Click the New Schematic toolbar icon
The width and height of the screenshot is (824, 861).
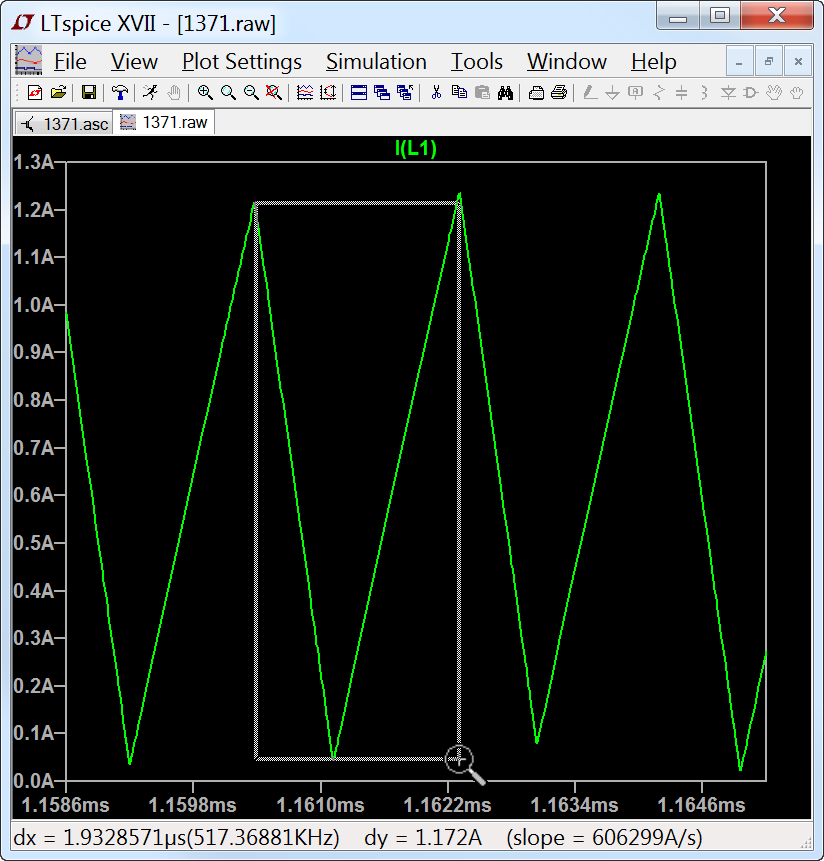point(35,93)
